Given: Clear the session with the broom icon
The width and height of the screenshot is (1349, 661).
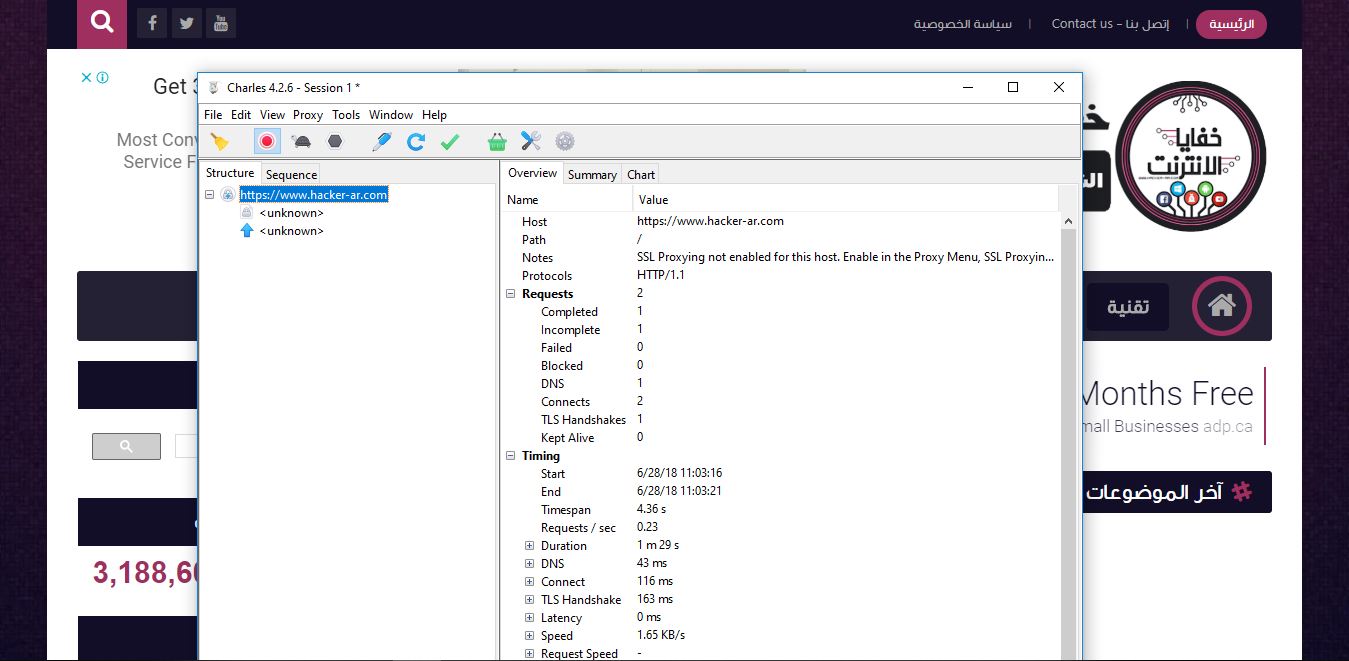Looking at the screenshot, I should pyautogui.click(x=220, y=142).
